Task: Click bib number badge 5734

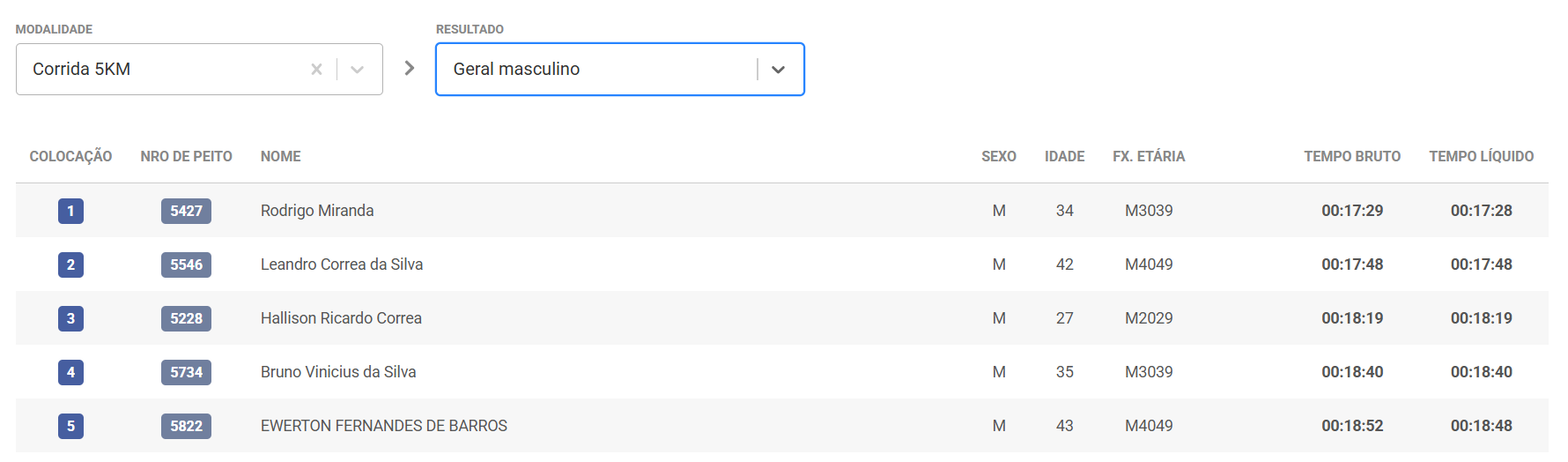Action: (186, 372)
